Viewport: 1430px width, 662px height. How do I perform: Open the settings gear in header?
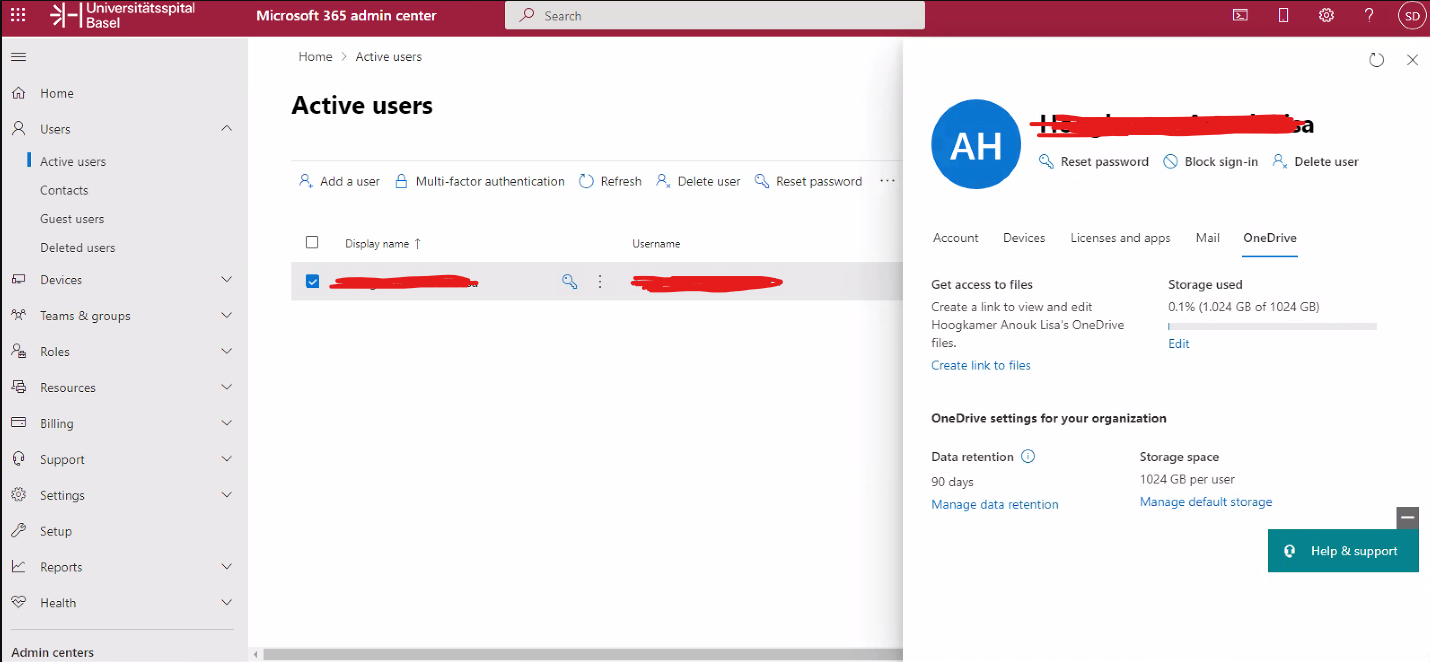pos(1326,15)
